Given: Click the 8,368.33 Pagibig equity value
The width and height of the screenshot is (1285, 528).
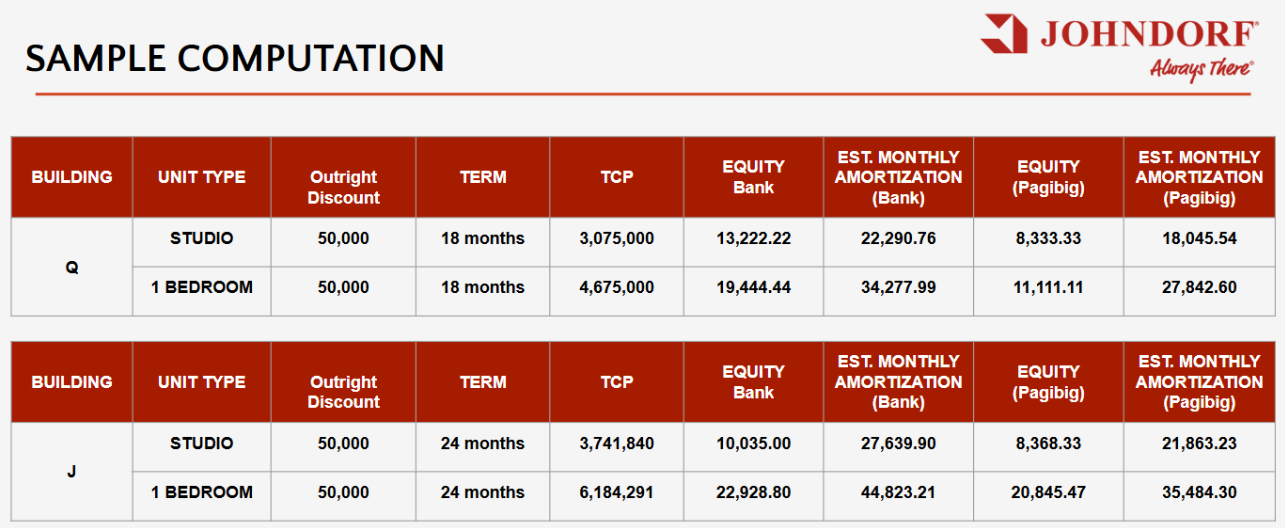Looking at the screenshot, I should click(1048, 444).
